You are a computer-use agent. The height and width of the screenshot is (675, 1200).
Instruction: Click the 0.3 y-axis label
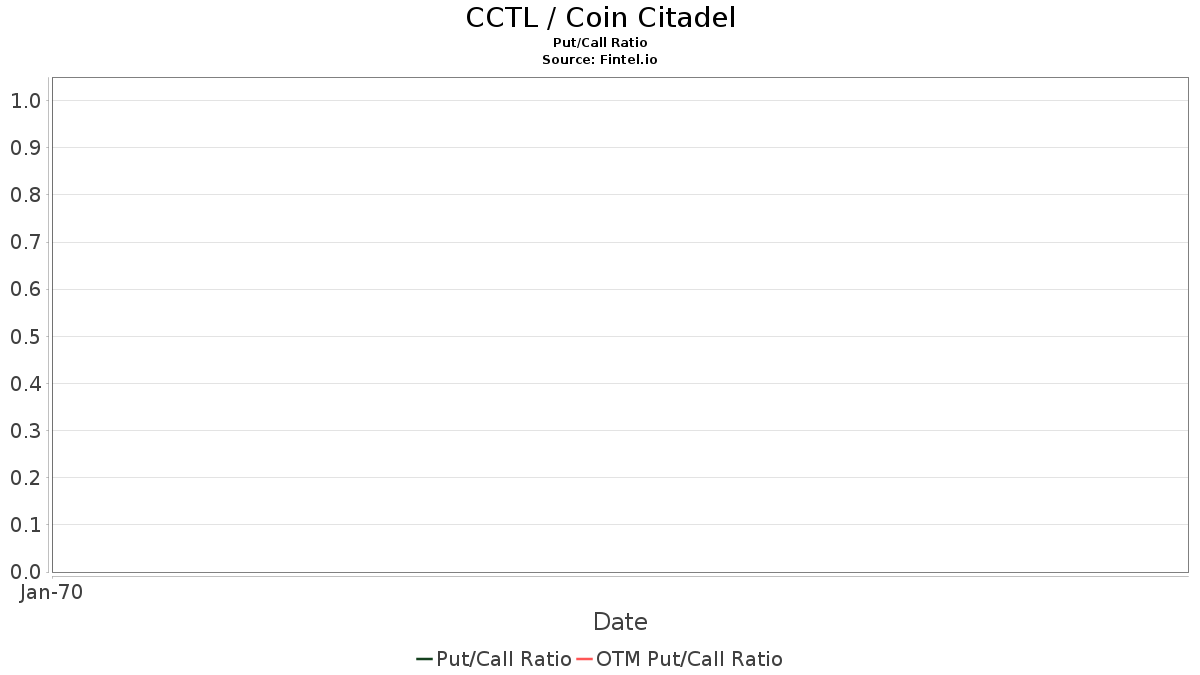pos(25,431)
